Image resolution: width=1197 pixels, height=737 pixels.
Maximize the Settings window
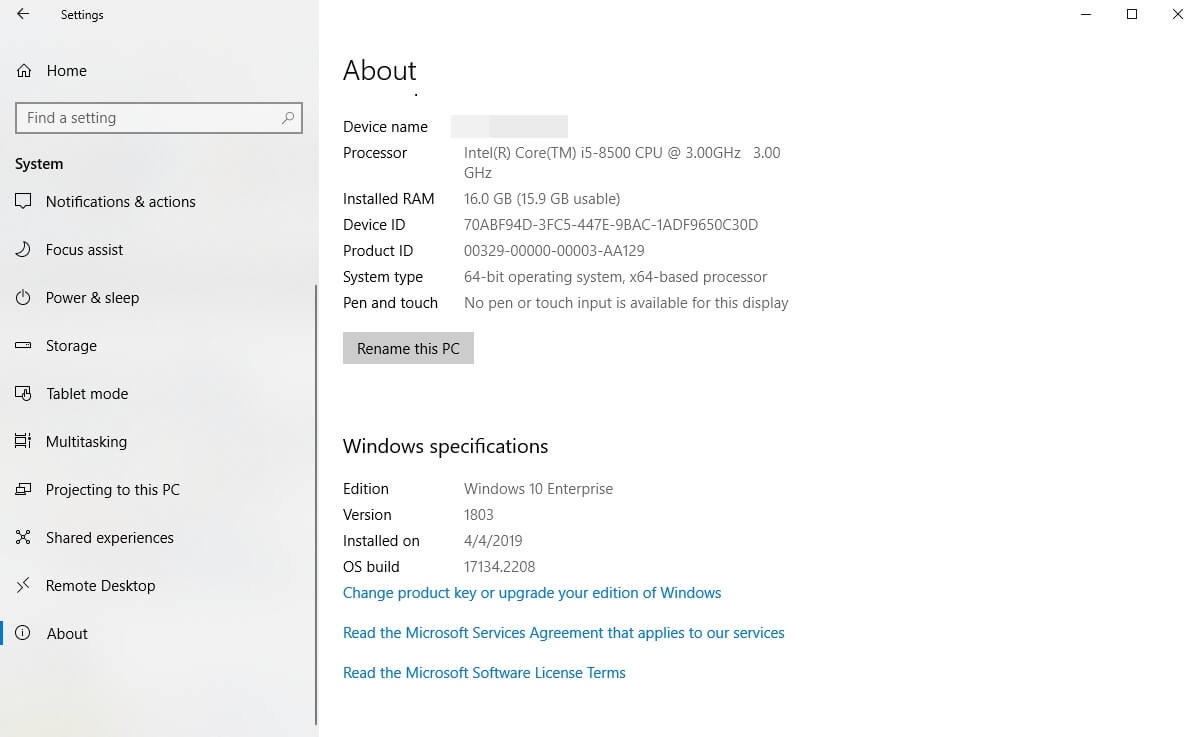tap(1132, 14)
